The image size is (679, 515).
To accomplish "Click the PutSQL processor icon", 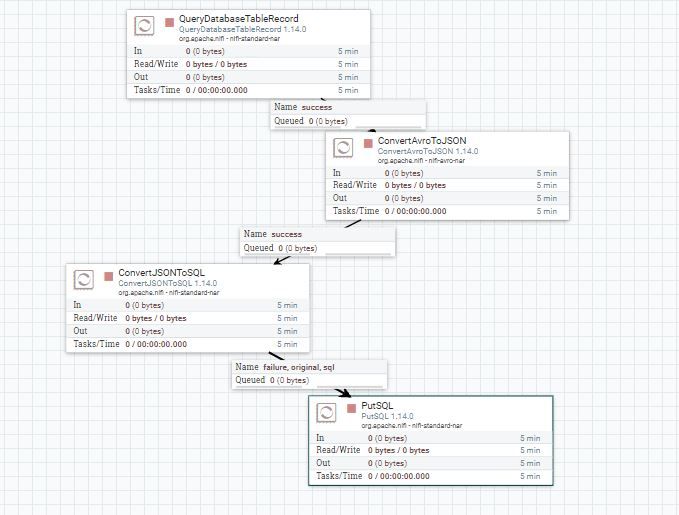I will [x=326, y=412].
